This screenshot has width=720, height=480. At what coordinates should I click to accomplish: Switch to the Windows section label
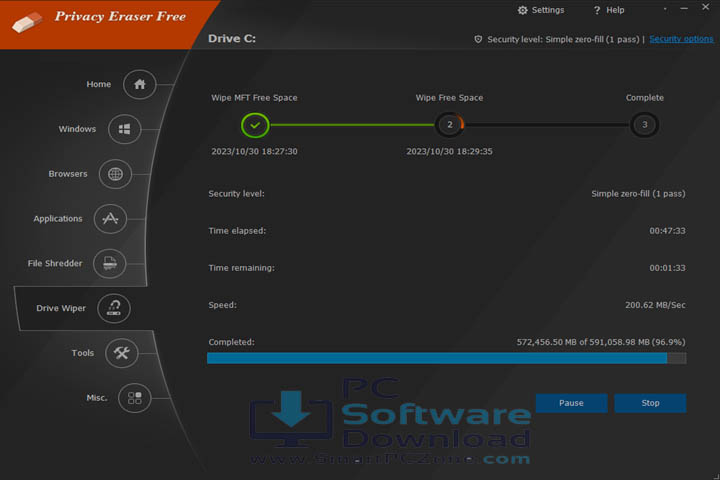point(77,129)
